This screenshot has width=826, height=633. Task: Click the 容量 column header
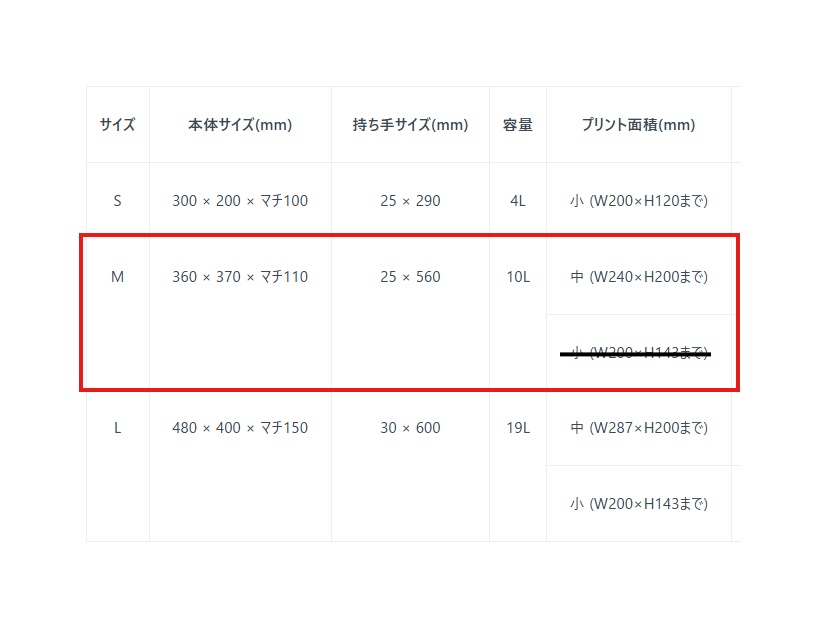pyautogui.click(x=517, y=125)
